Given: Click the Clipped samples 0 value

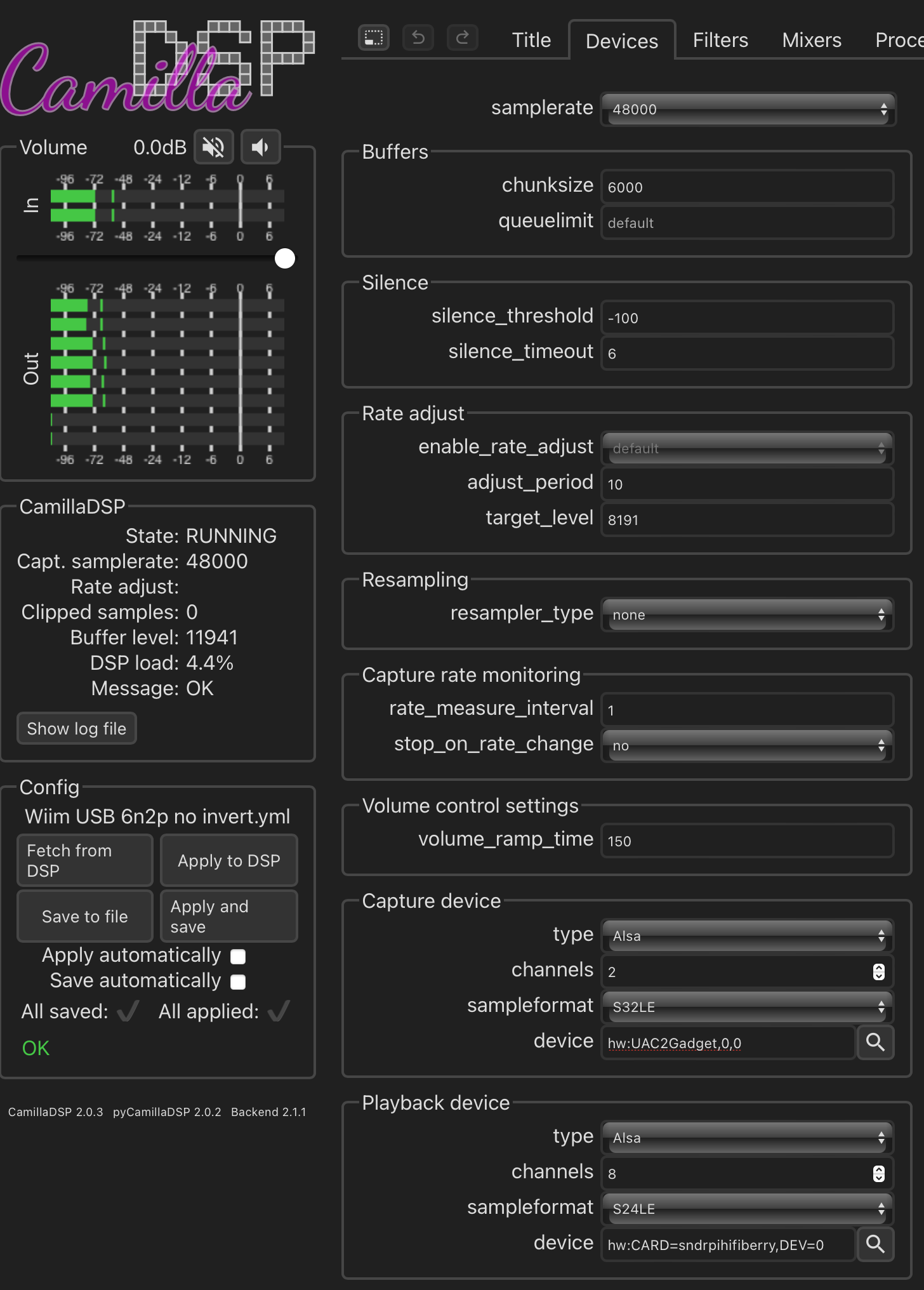Looking at the screenshot, I should coord(192,612).
